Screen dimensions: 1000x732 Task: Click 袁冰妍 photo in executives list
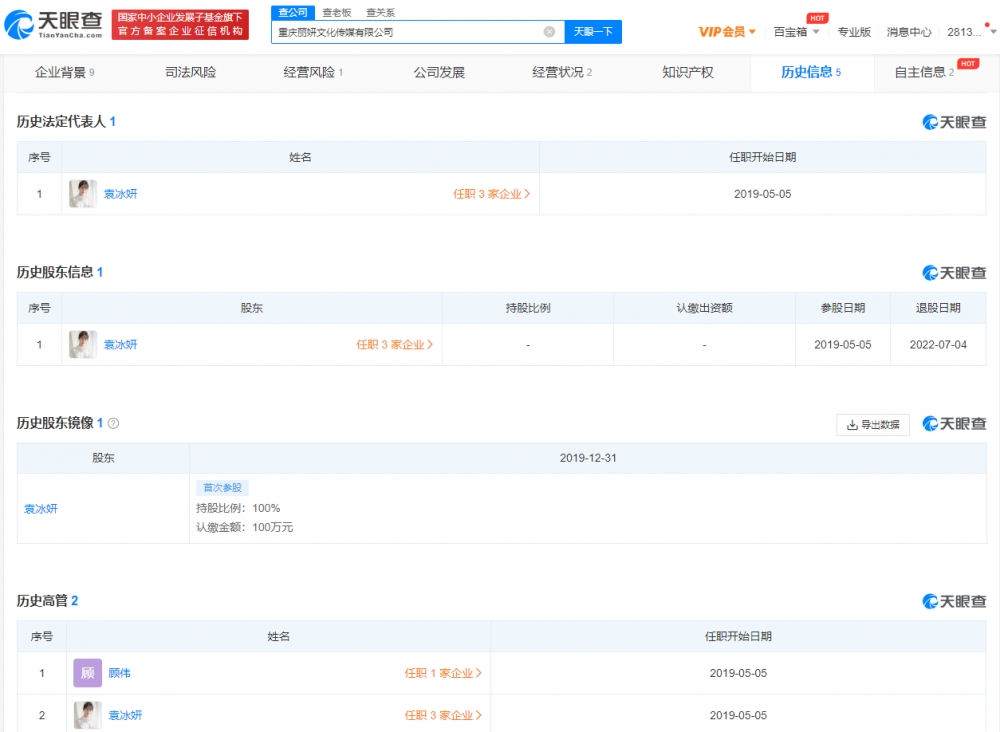pos(88,715)
